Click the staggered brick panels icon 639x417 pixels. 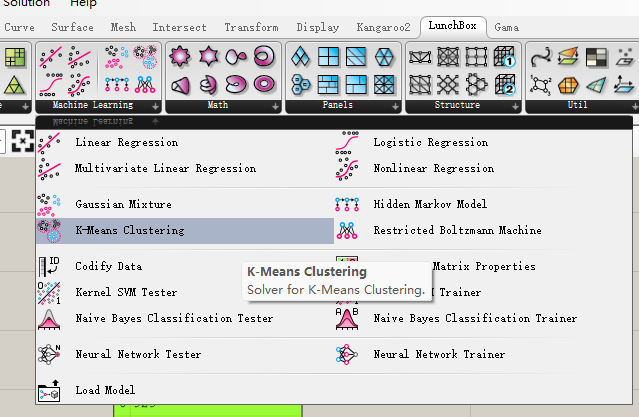(328, 85)
